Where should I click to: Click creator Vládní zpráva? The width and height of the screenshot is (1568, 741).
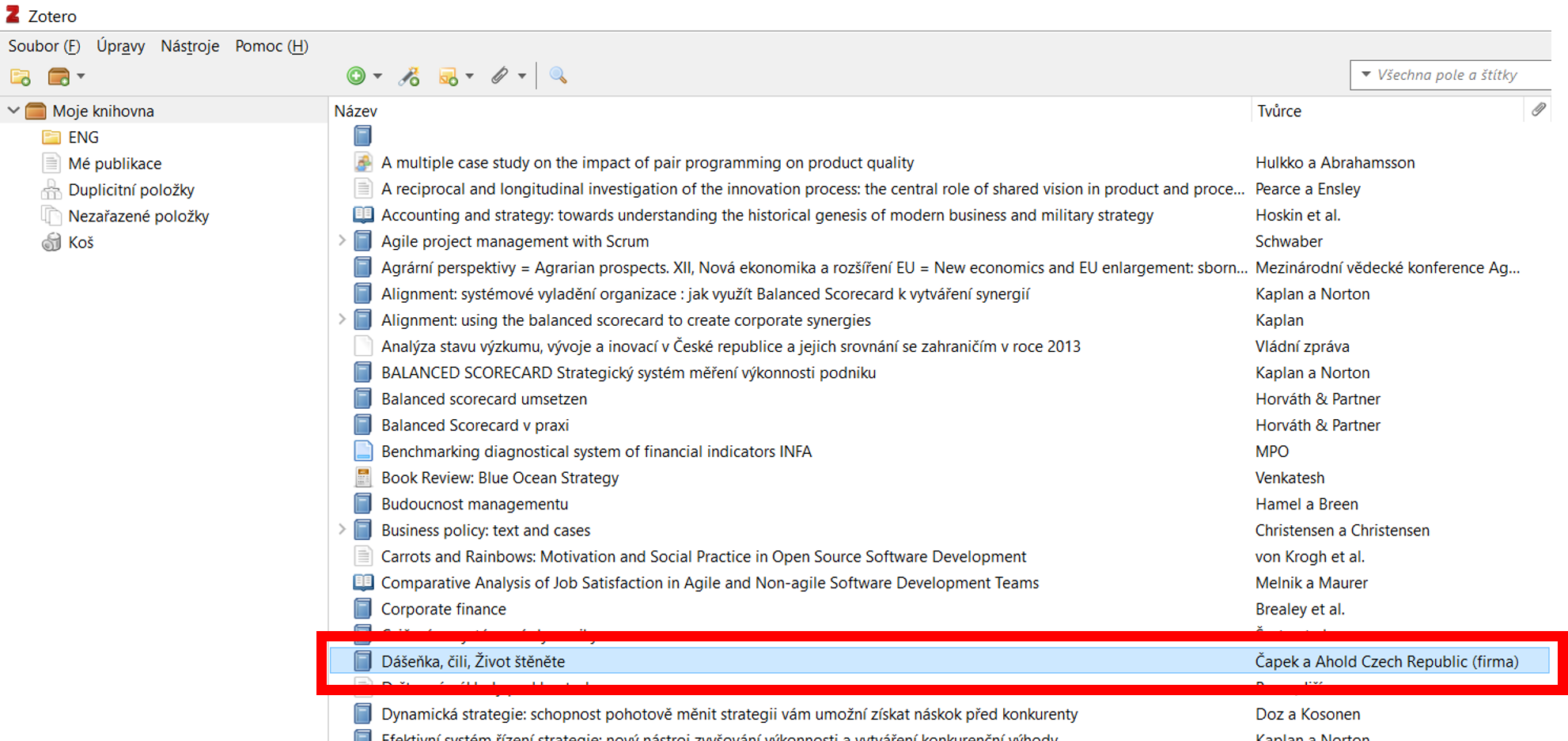[1302, 346]
